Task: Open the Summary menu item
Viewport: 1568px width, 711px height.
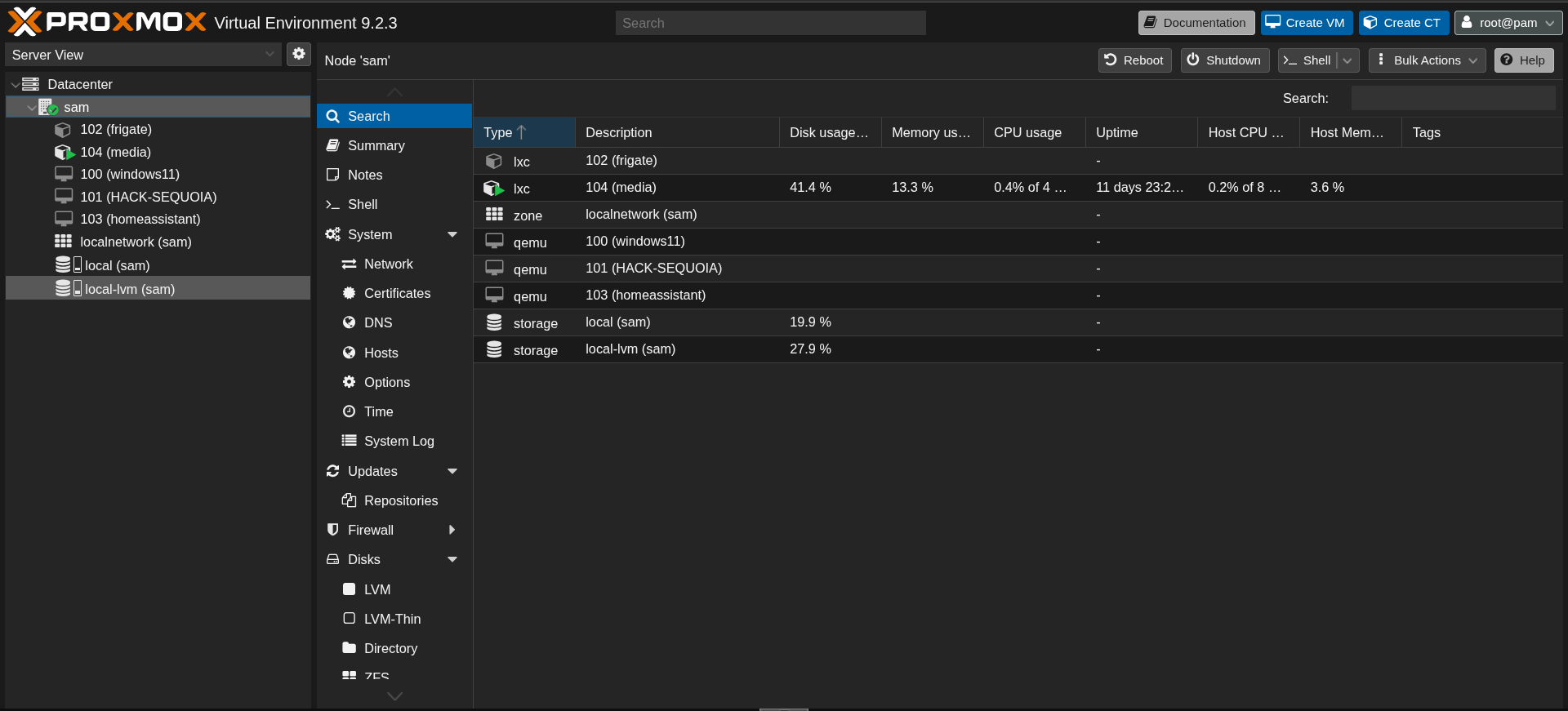Action: coord(394,145)
